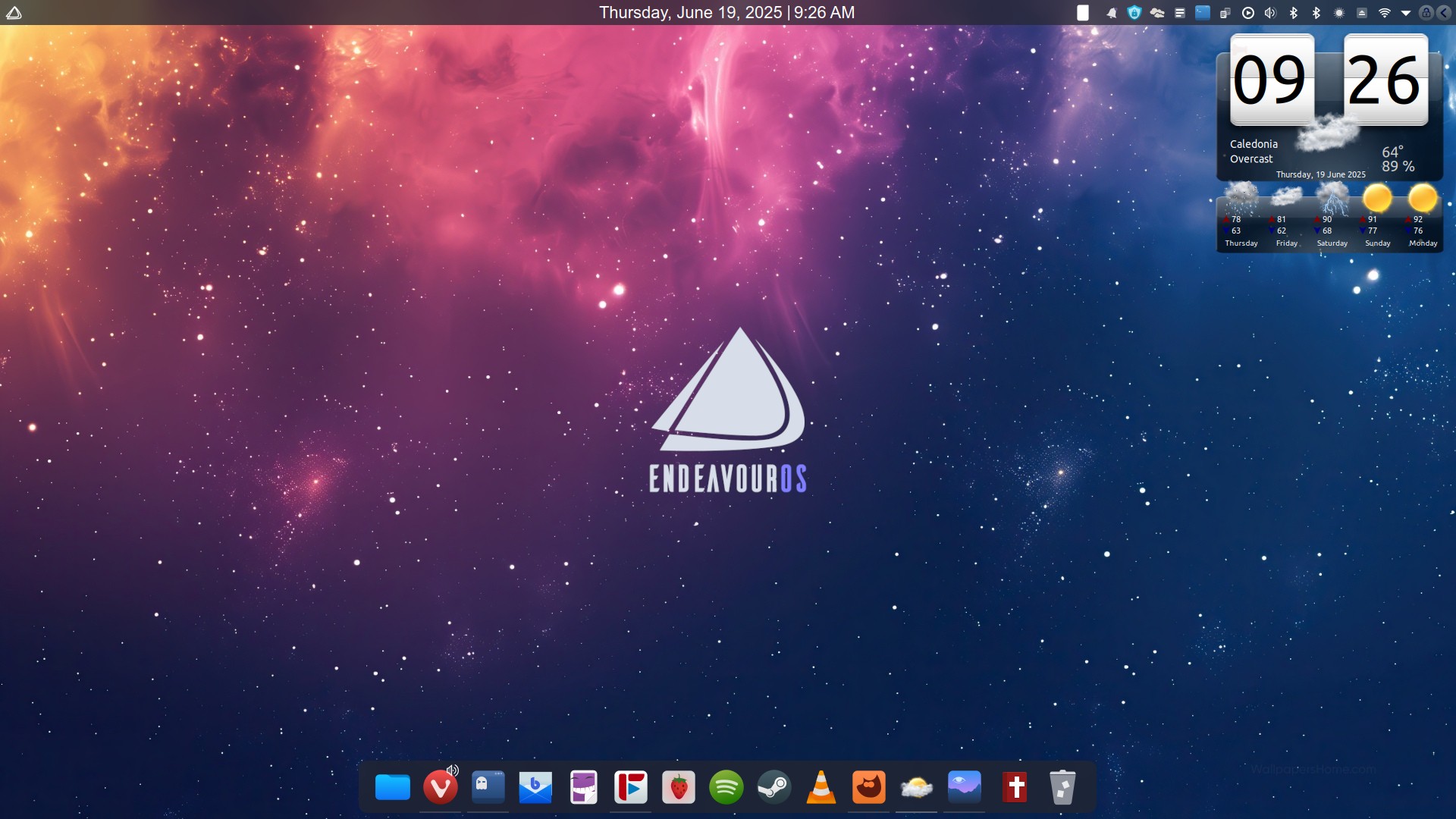The height and width of the screenshot is (819, 1456).
Task: Open the strawberry music player icon
Action: [x=679, y=788]
